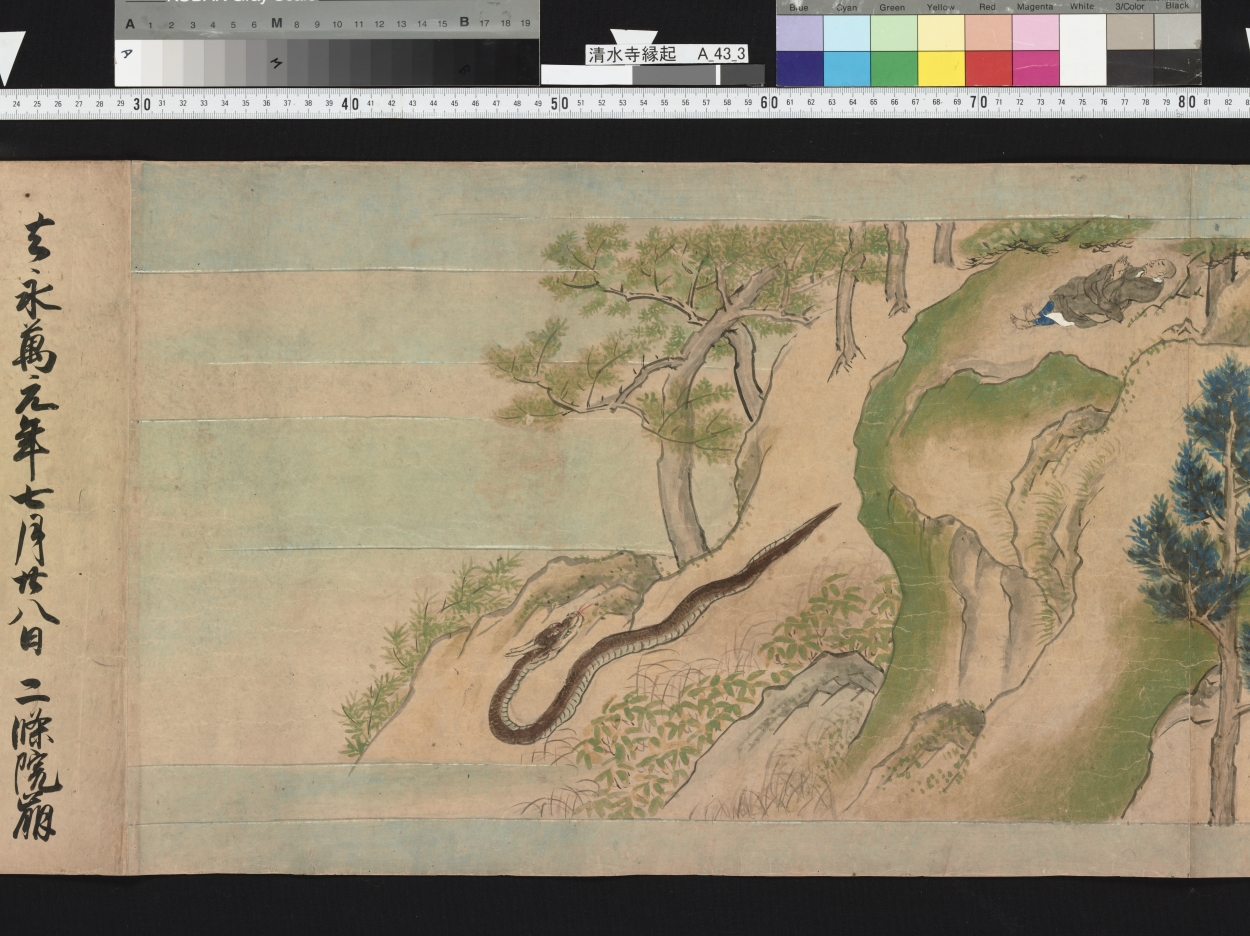Select the large ruler numeral 50
The image size is (1250, 936).
[559, 103]
